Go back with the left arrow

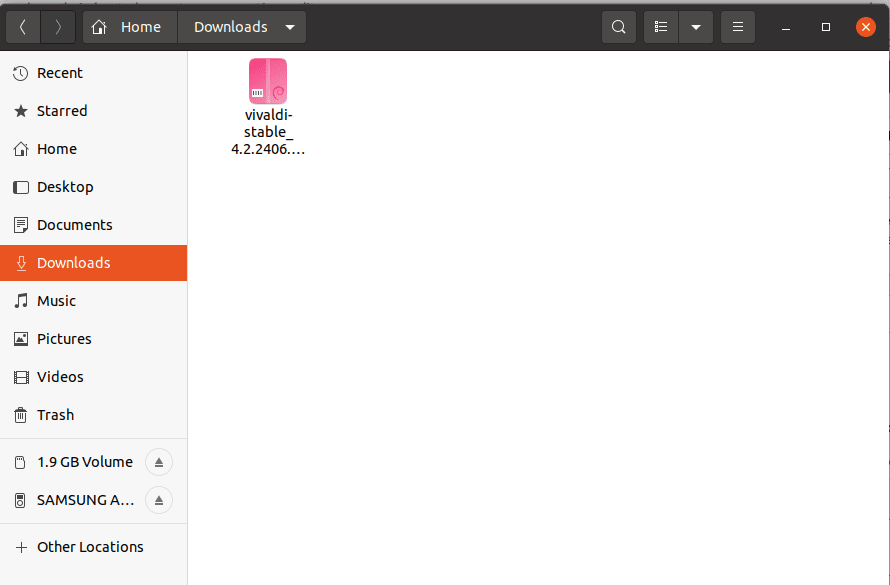(x=23, y=27)
